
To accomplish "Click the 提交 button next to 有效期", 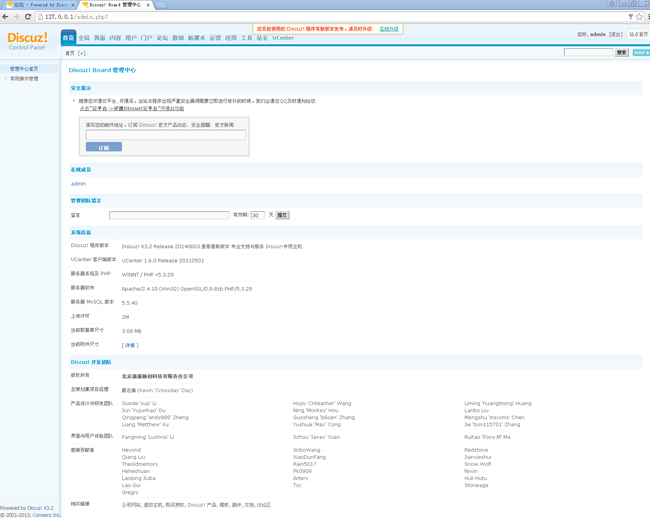I will pyautogui.click(x=282, y=215).
